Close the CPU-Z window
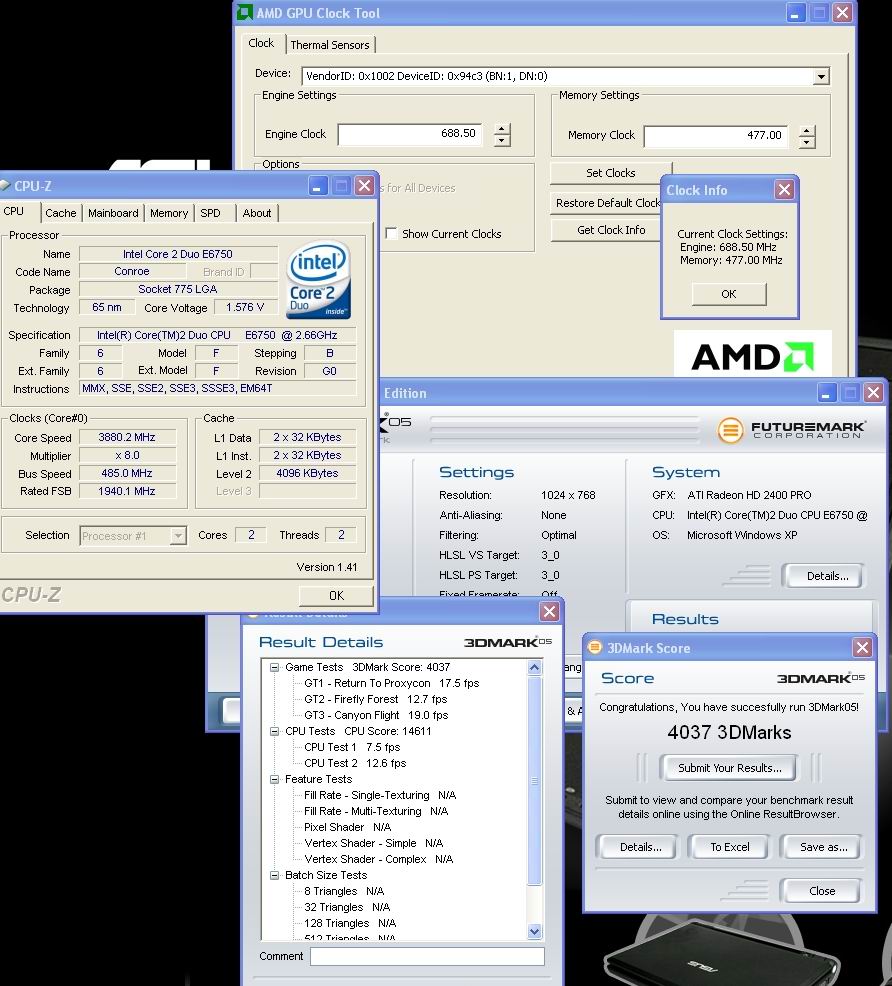This screenshot has height=986, width=892. (364, 186)
